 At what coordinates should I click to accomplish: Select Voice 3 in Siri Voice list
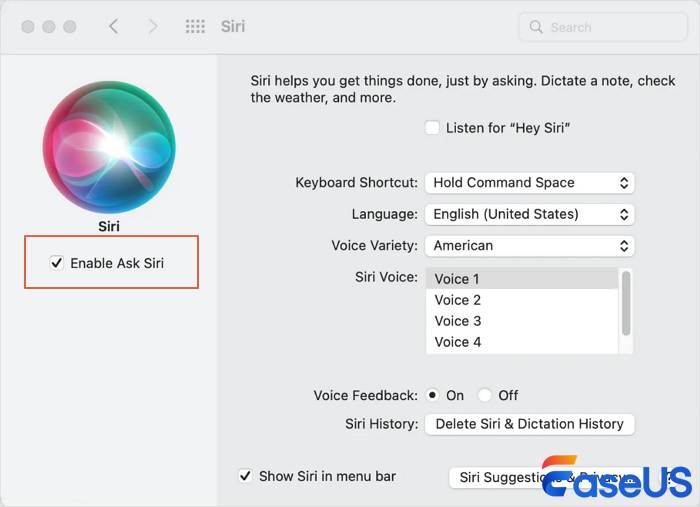click(522, 321)
